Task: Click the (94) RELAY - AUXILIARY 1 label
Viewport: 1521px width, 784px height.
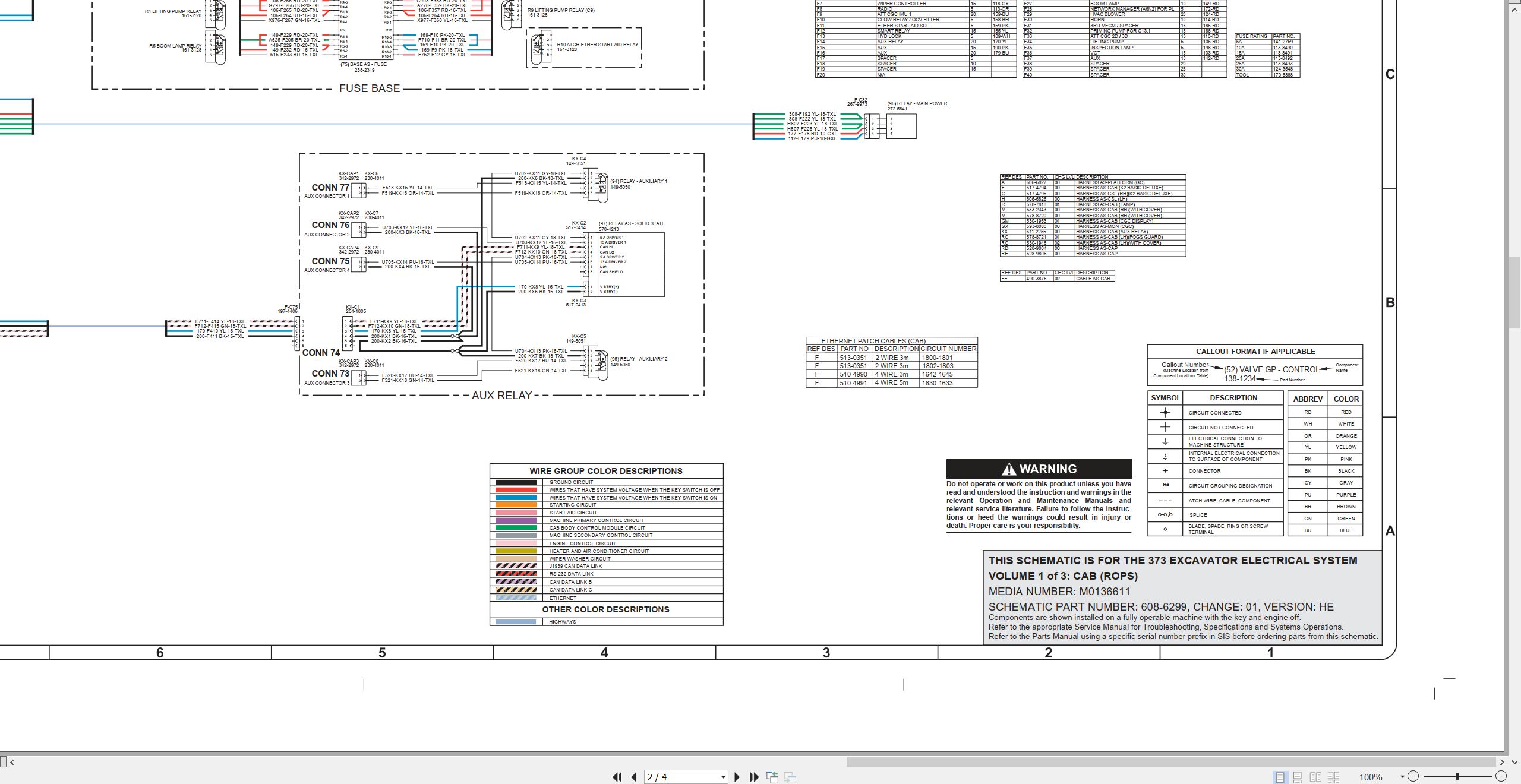Action: click(x=639, y=181)
